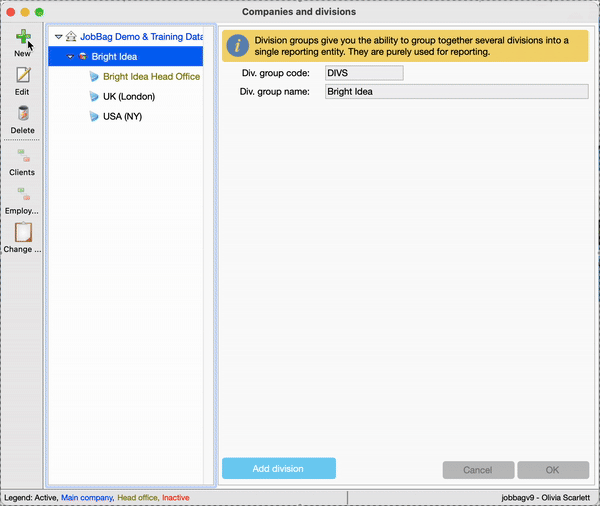The image size is (600, 506).
Task: Click the group icon beside Bright Idea
Action: click(x=83, y=57)
